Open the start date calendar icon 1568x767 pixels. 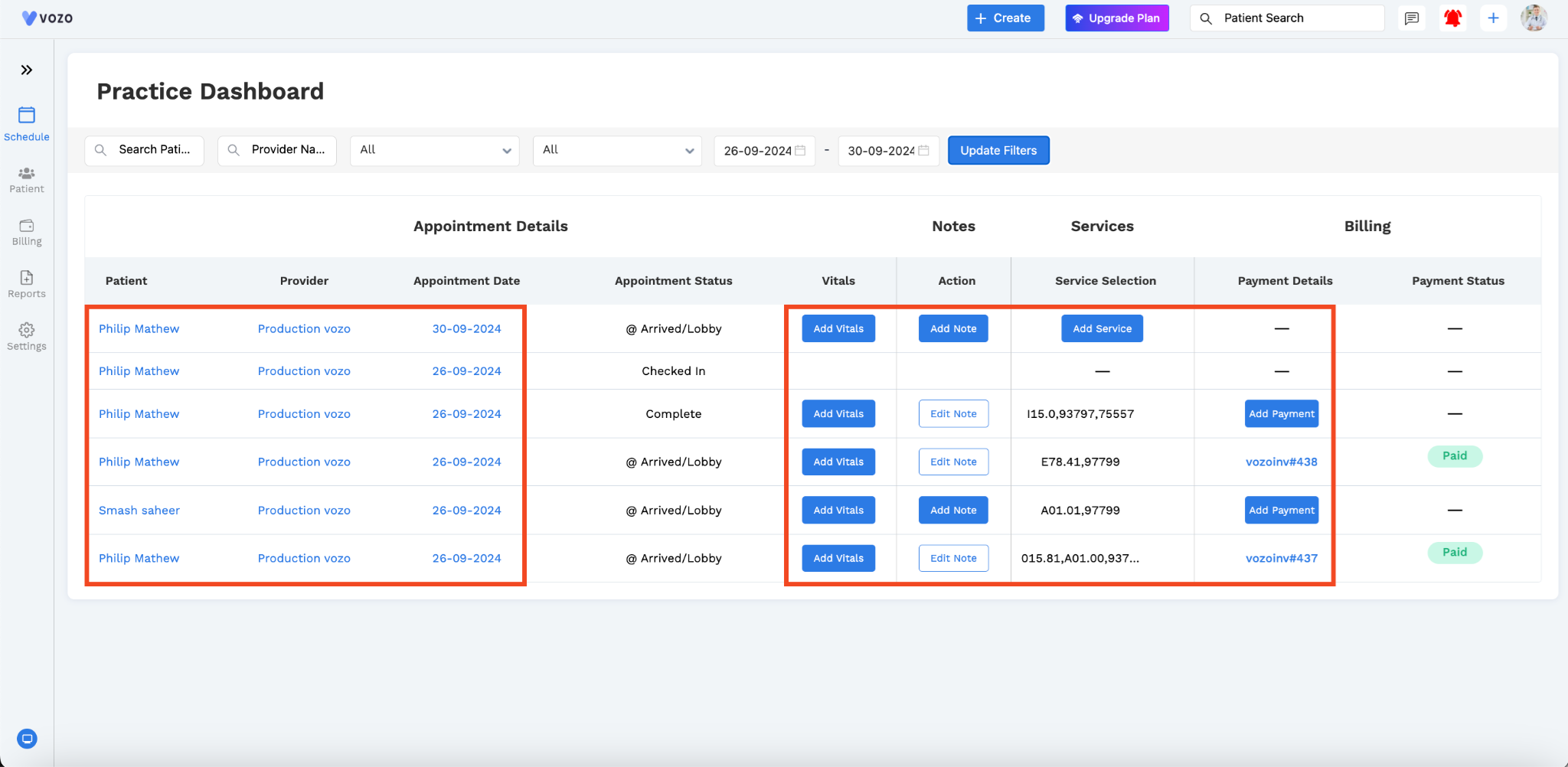(x=800, y=151)
